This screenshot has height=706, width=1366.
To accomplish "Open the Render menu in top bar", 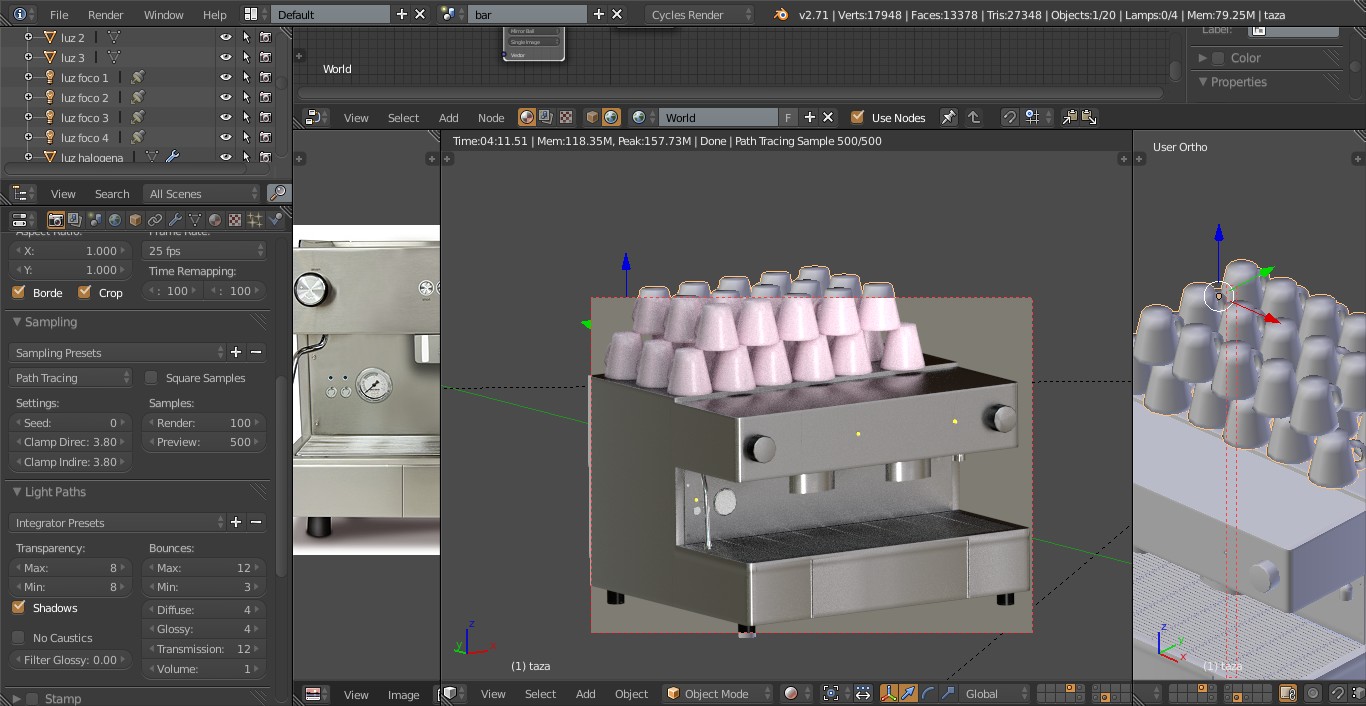I will pos(105,15).
